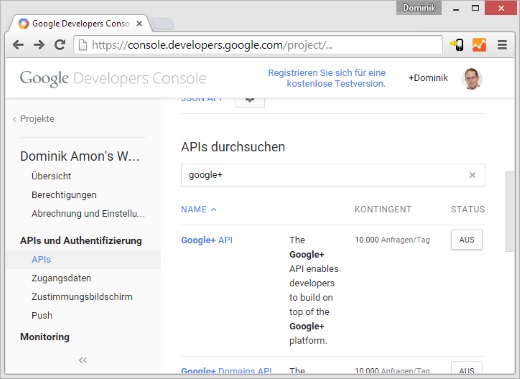The image size is (520, 379).
Task: Click the Google Developers Console logo
Action: pyautogui.click(x=113, y=79)
